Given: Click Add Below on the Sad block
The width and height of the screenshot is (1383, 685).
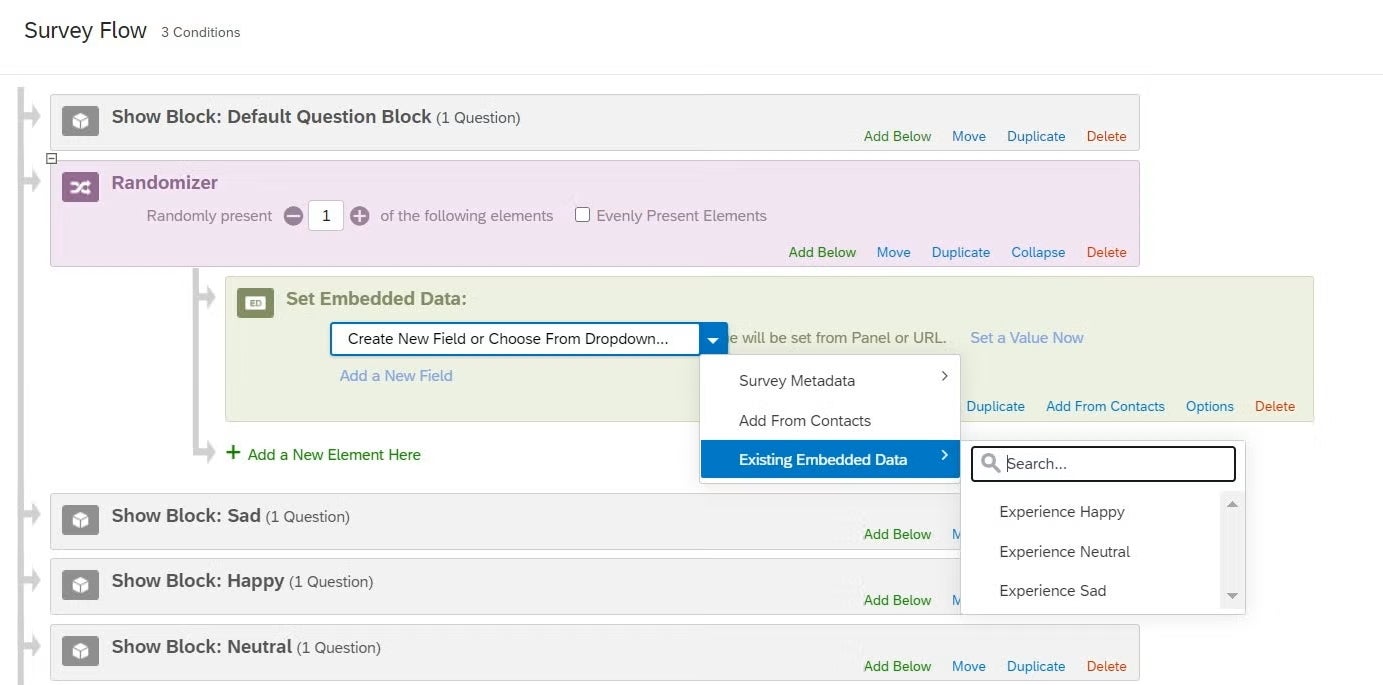Looking at the screenshot, I should click(897, 534).
